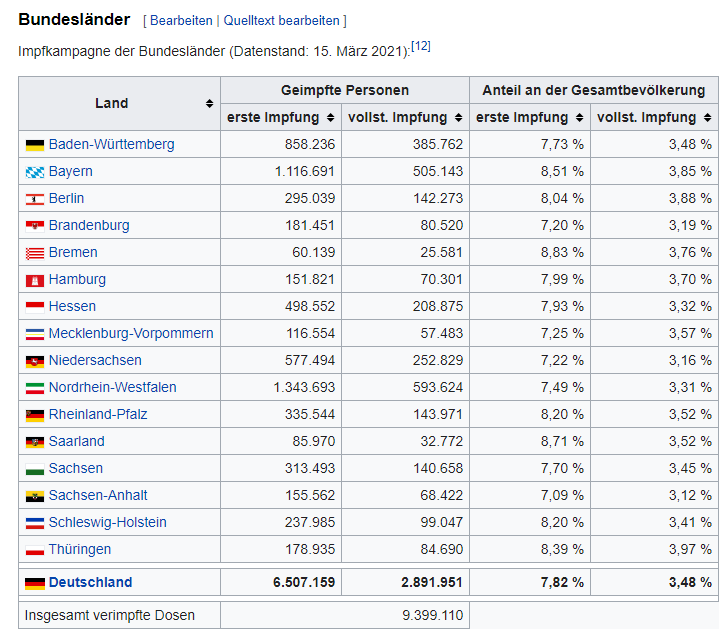Sort by erste Impfung population share
This screenshot has height=634, width=728.
point(579,118)
